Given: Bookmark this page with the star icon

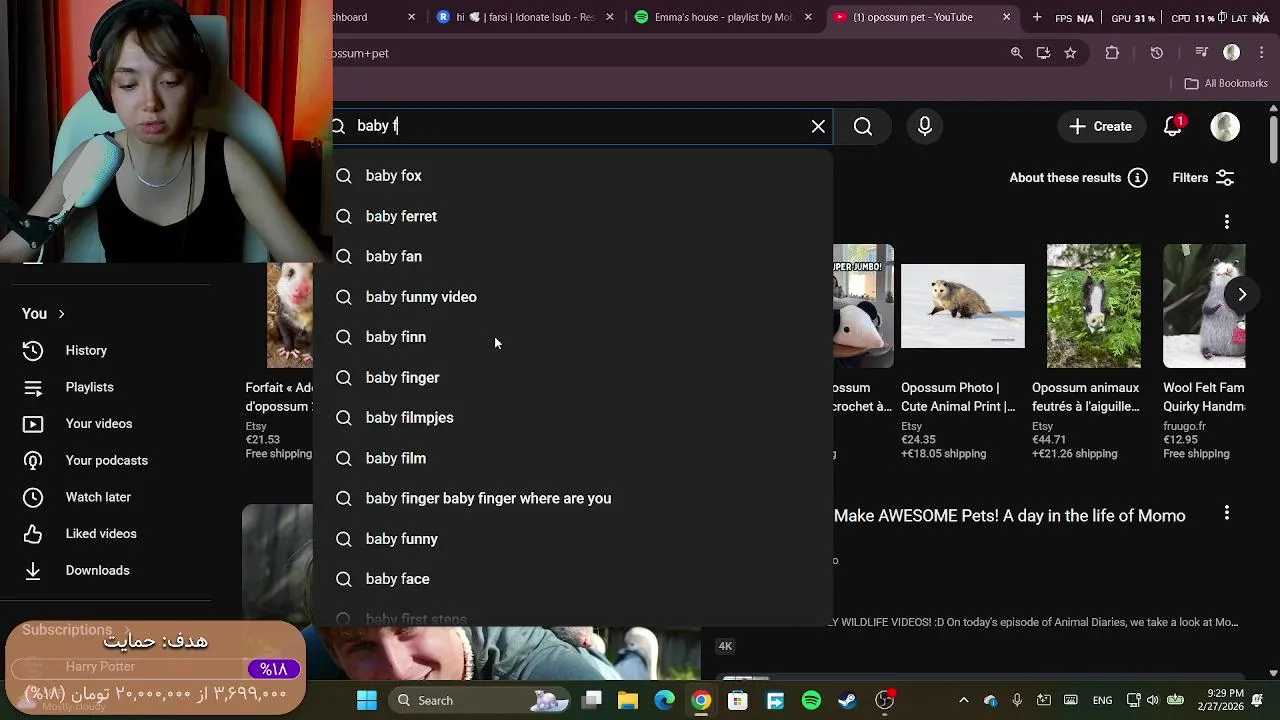Looking at the screenshot, I should 1071,53.
